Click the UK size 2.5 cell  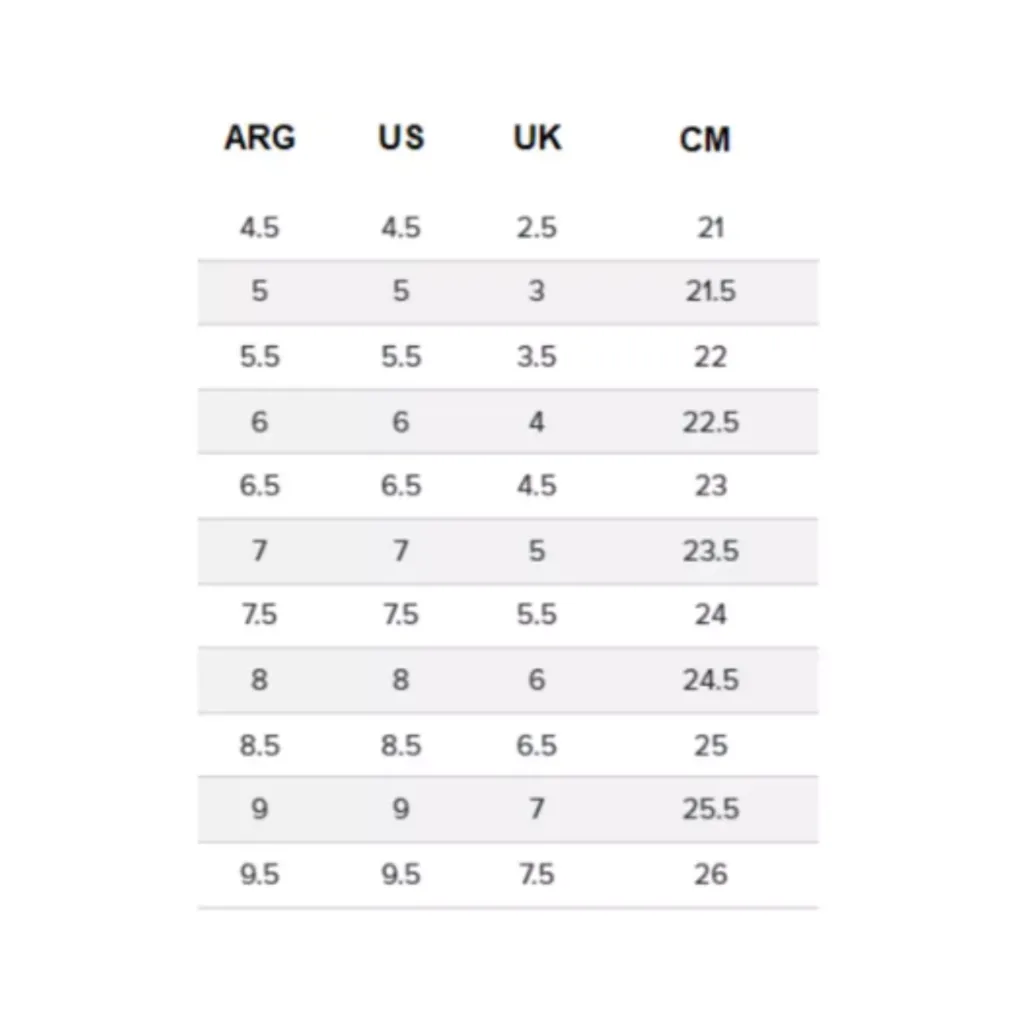537,227
